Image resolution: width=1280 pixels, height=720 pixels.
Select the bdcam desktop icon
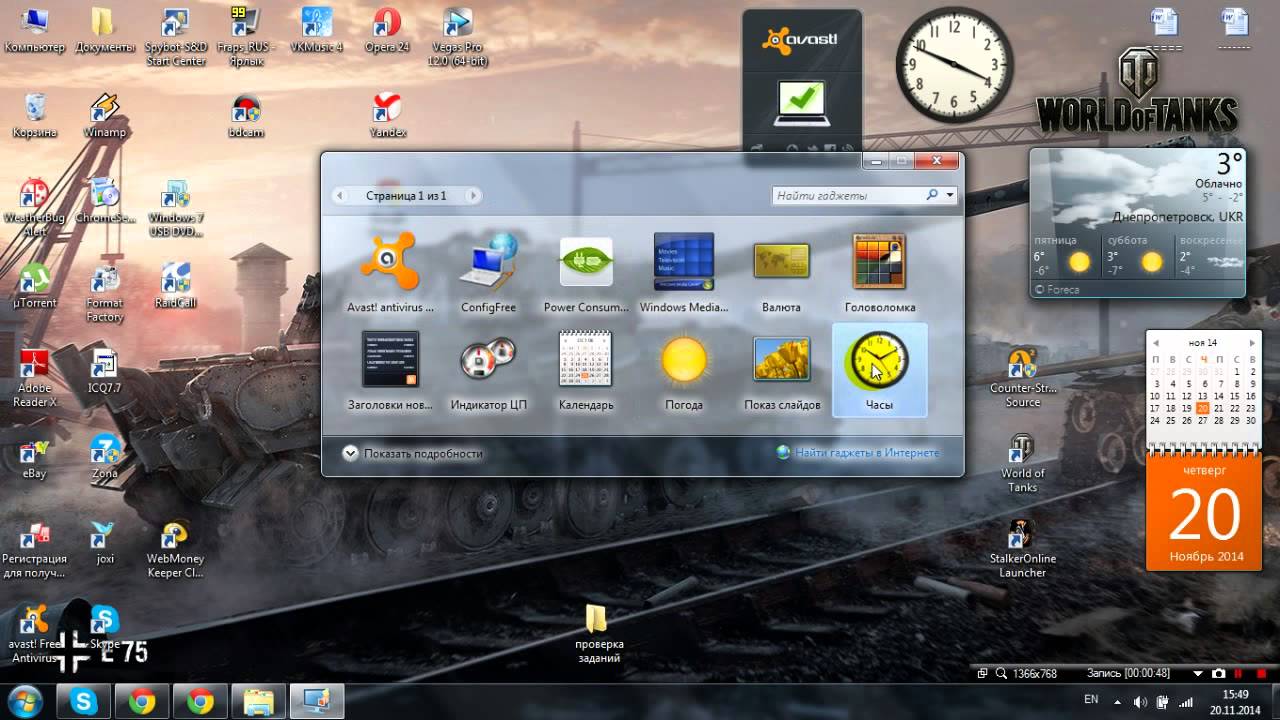246,115
